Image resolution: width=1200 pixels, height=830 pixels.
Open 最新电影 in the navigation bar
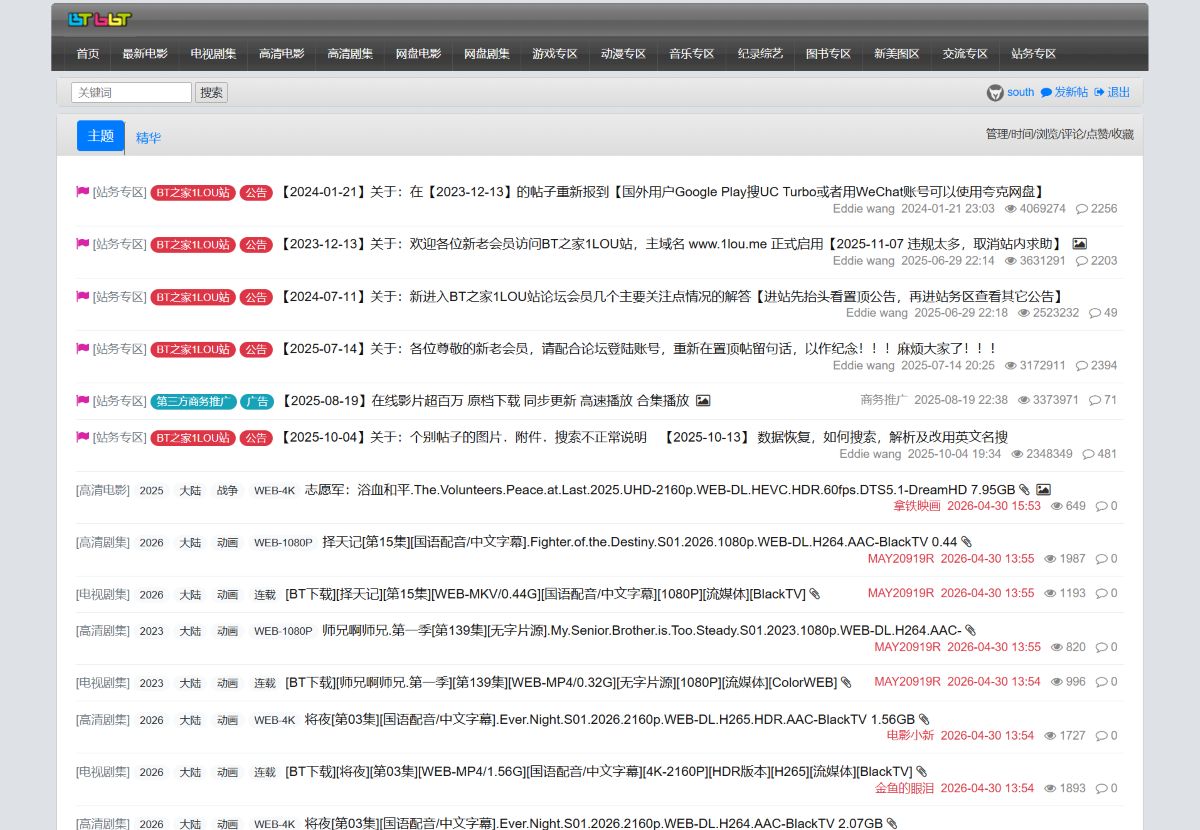(145, 54)
